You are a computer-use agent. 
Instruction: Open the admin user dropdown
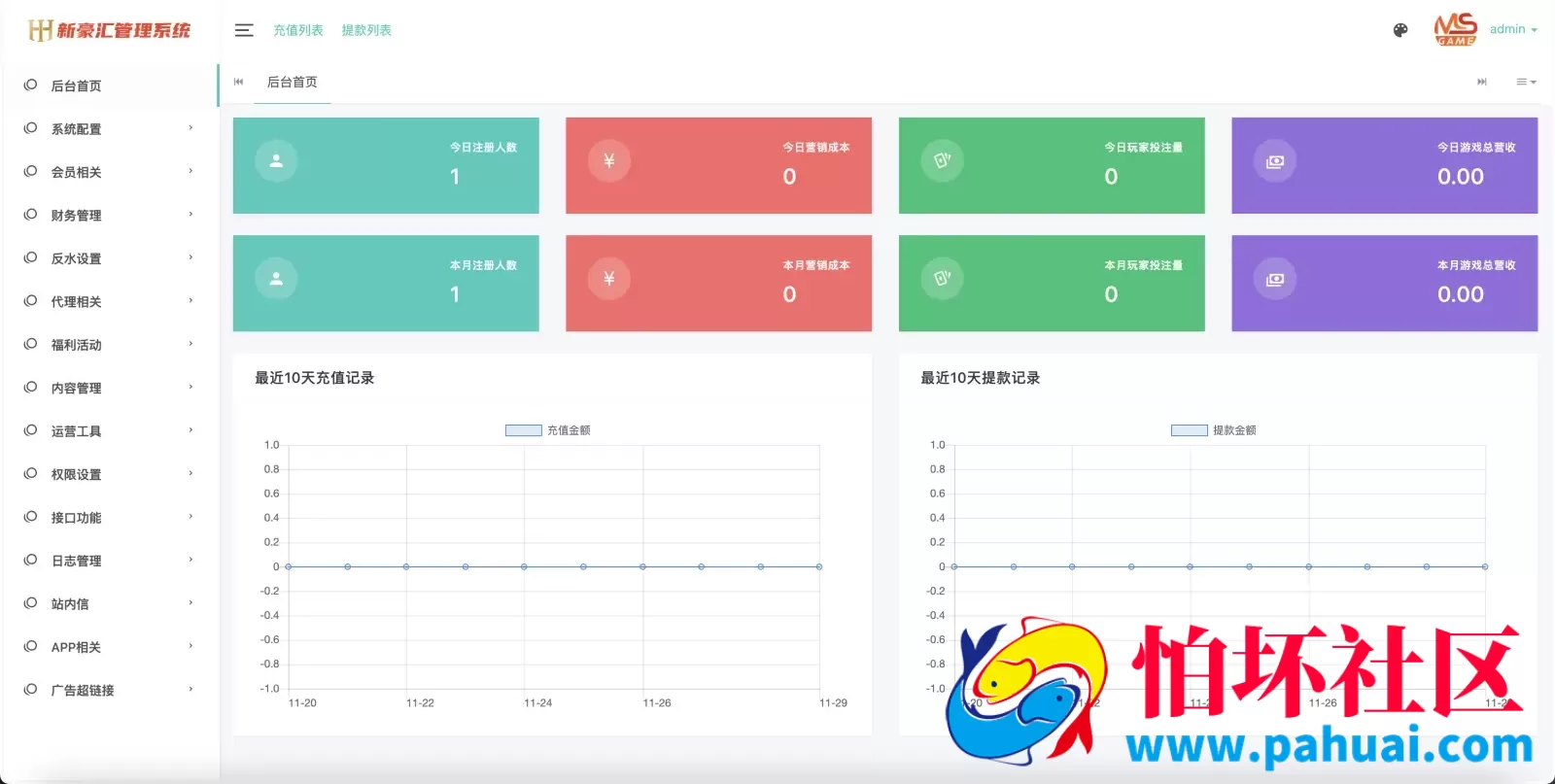click(1513, 29)
